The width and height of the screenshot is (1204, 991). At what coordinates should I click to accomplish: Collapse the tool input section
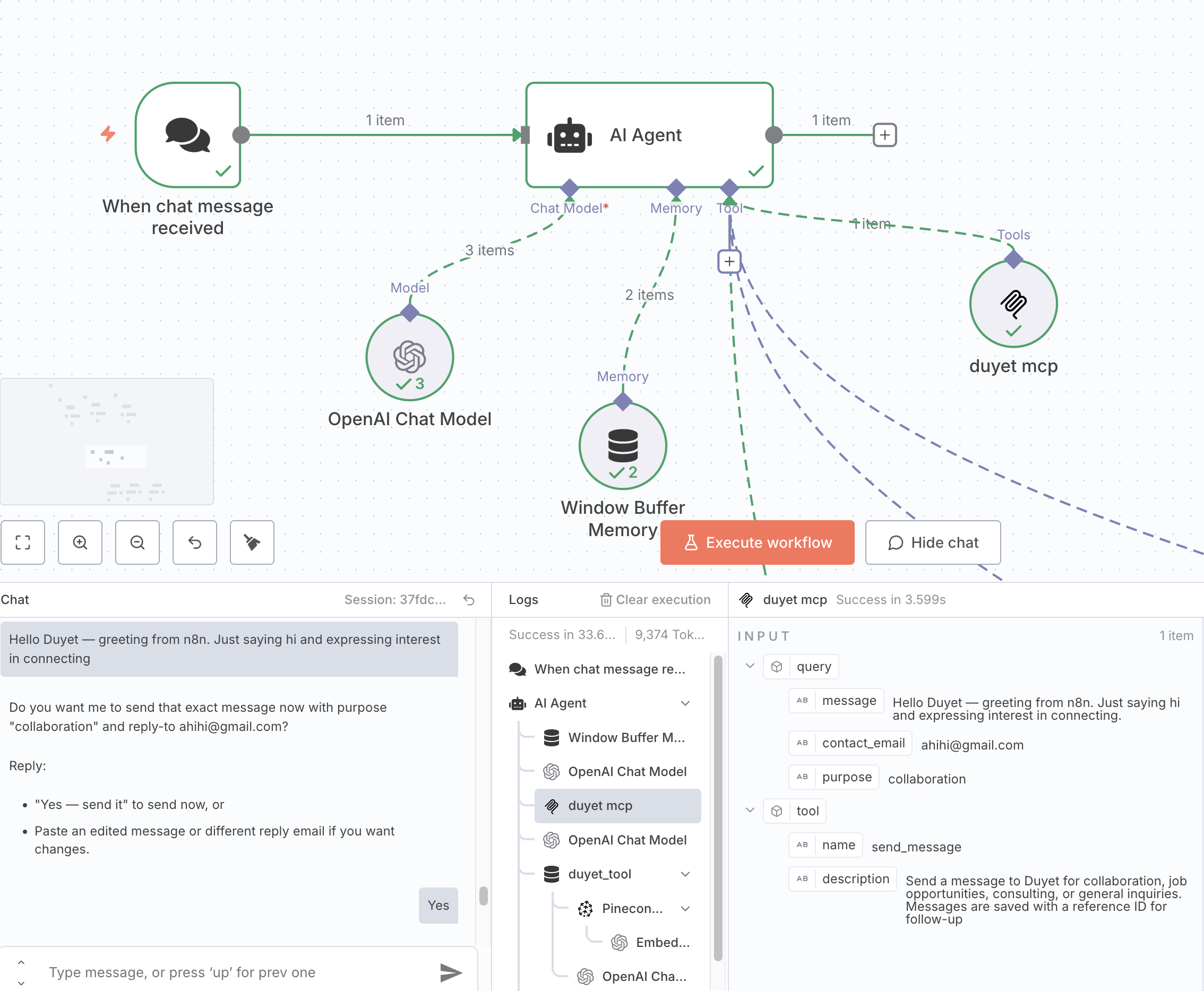pos(750,811)
